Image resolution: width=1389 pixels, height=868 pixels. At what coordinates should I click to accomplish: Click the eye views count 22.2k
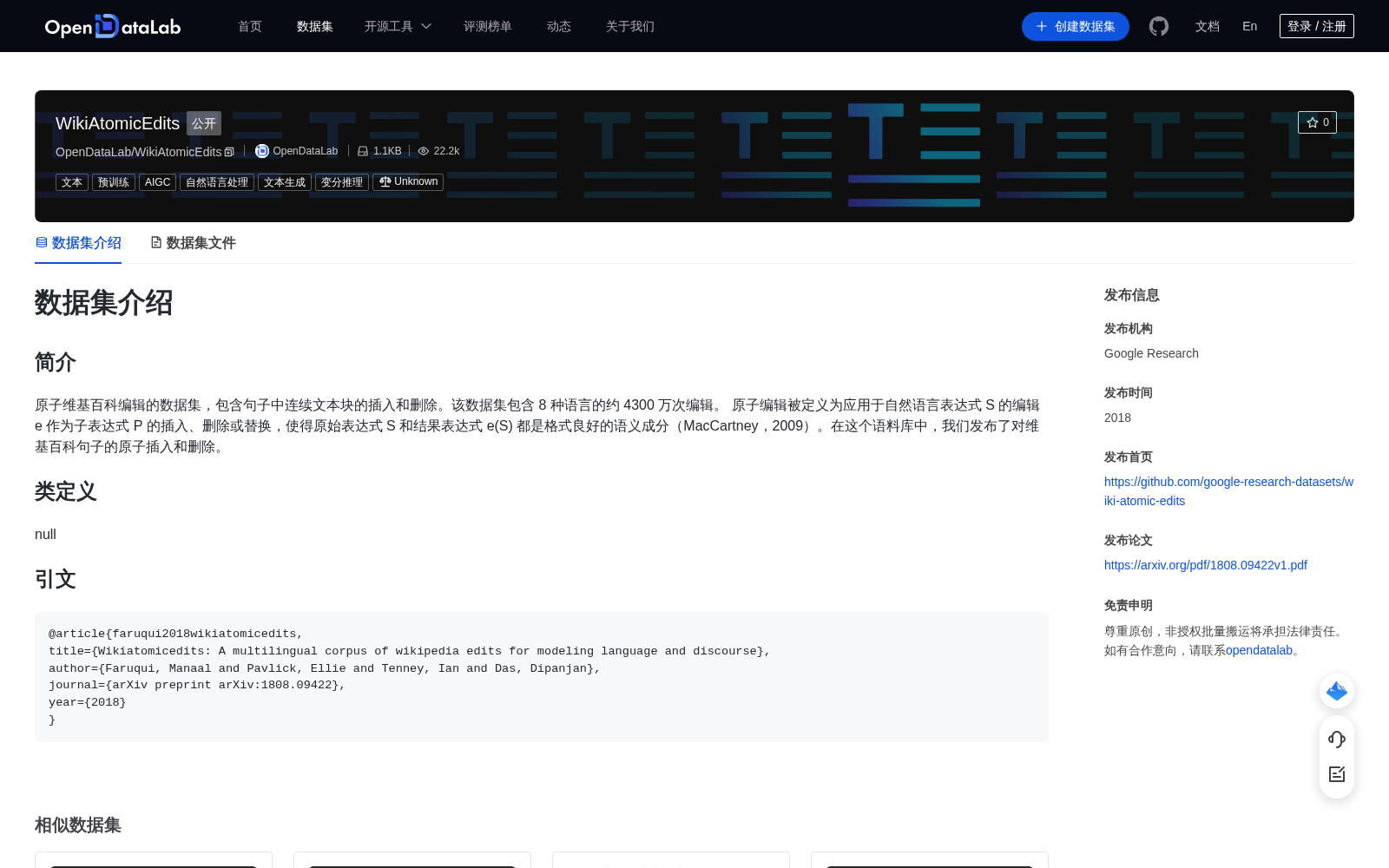point(438,151)
